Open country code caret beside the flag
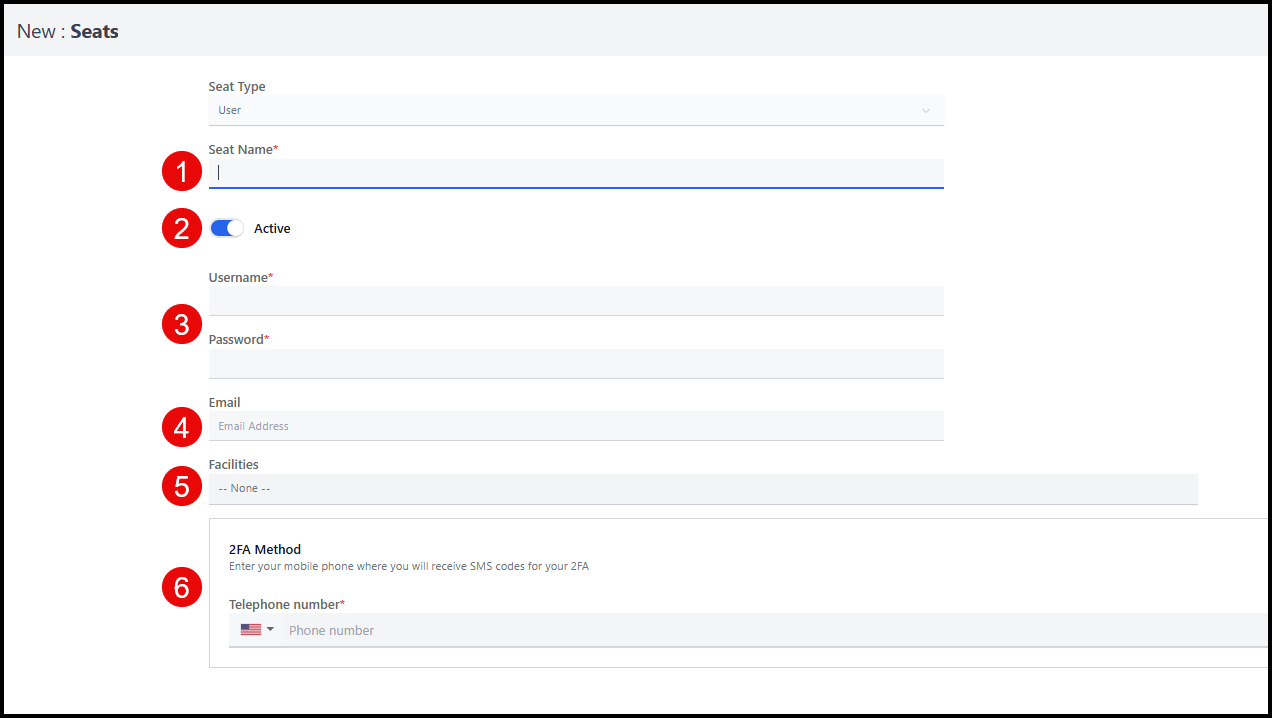Screen dimensions: 1272x718 [270, 630]
